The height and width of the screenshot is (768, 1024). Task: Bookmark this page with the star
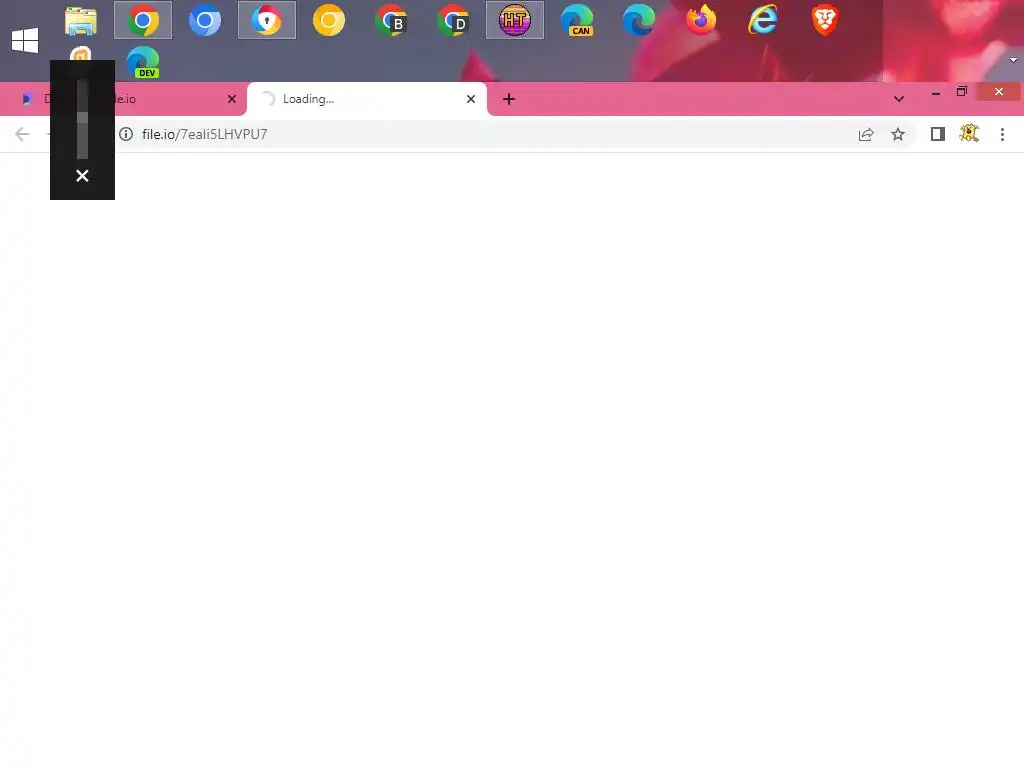898,135
